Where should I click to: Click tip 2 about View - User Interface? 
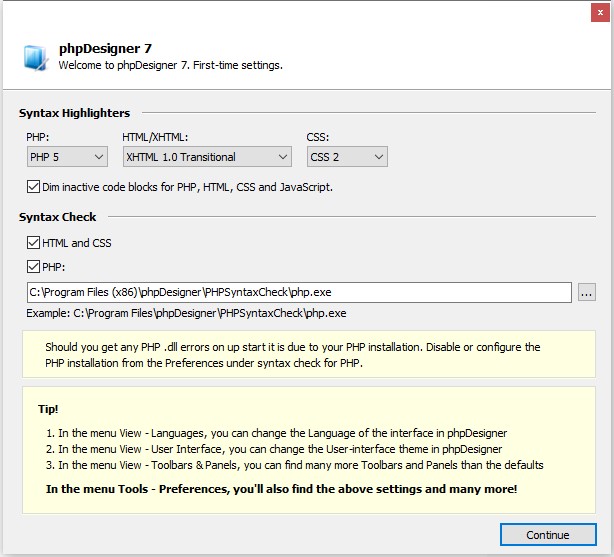[x=274, y=449]
